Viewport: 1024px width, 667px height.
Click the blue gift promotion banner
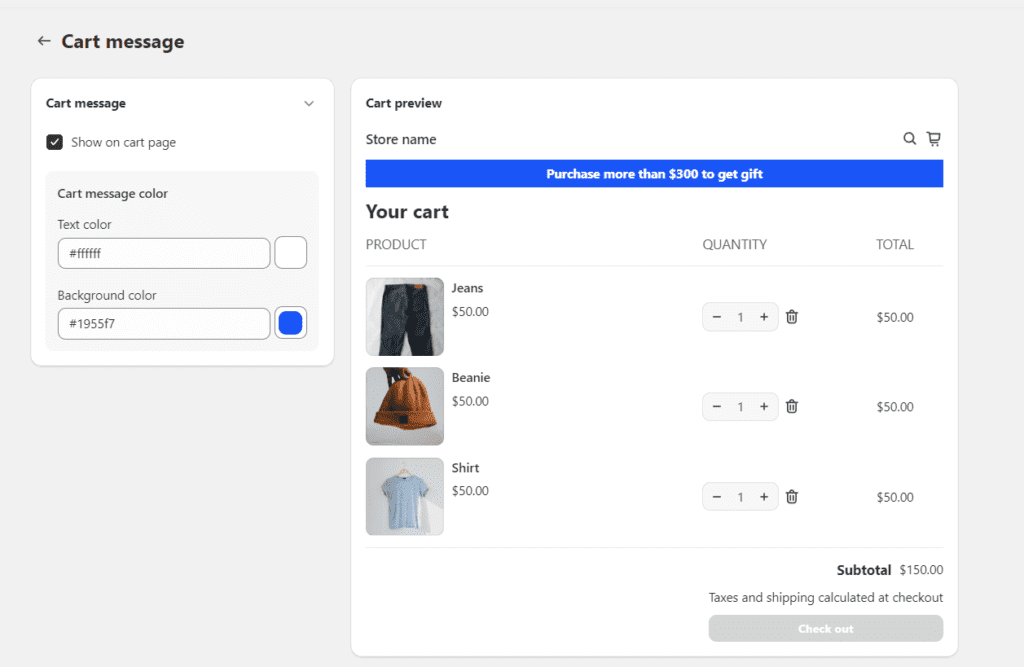pos(654,174)
